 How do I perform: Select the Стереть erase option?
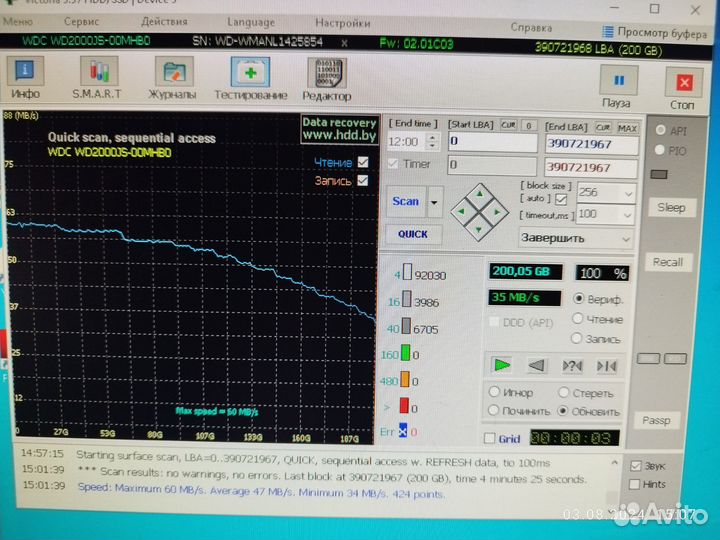coord(563,393)
